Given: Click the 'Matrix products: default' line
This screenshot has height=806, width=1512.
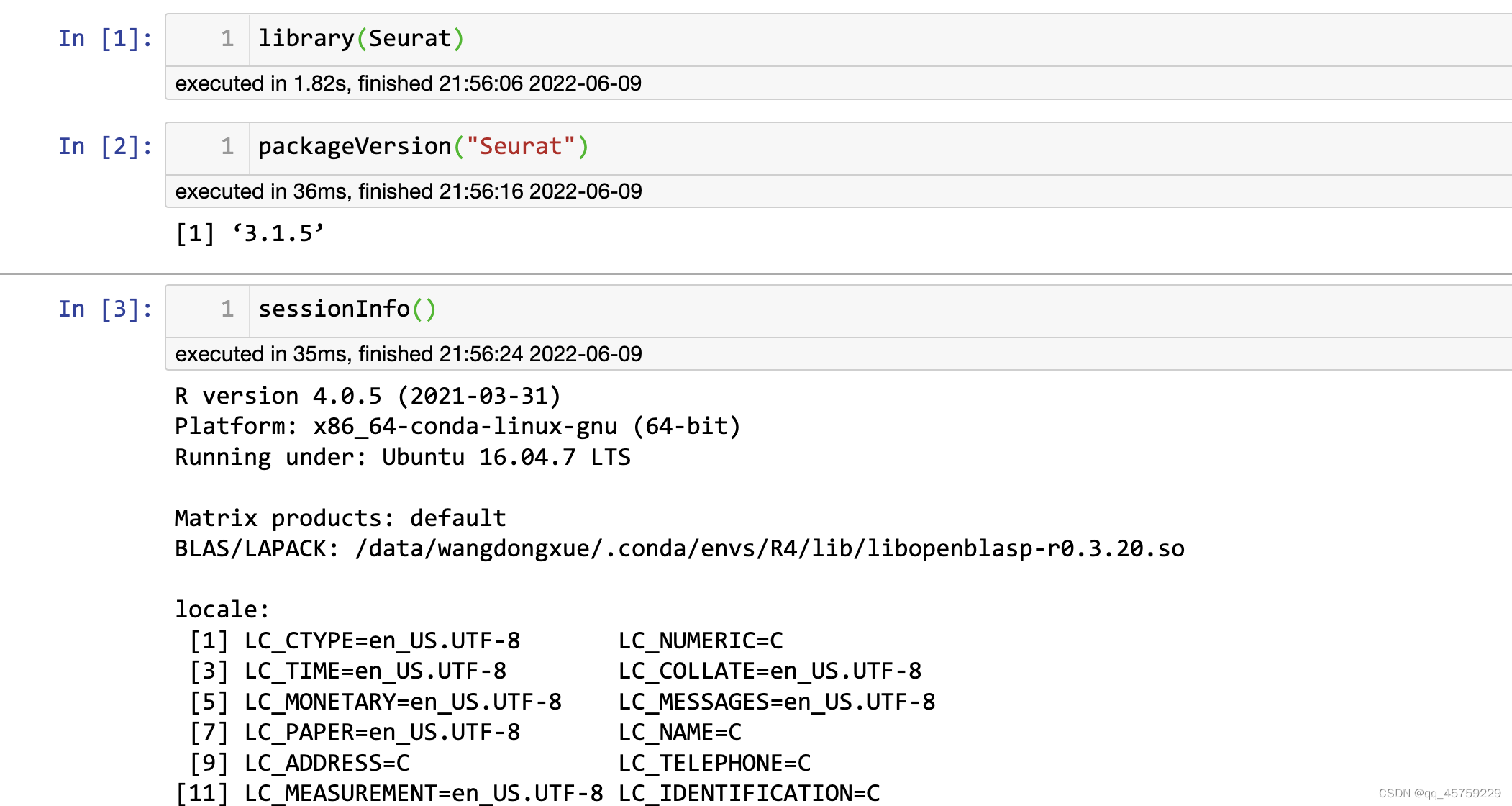Looking at the screenshot, I should pyautogui.click(x=340, y=518).
